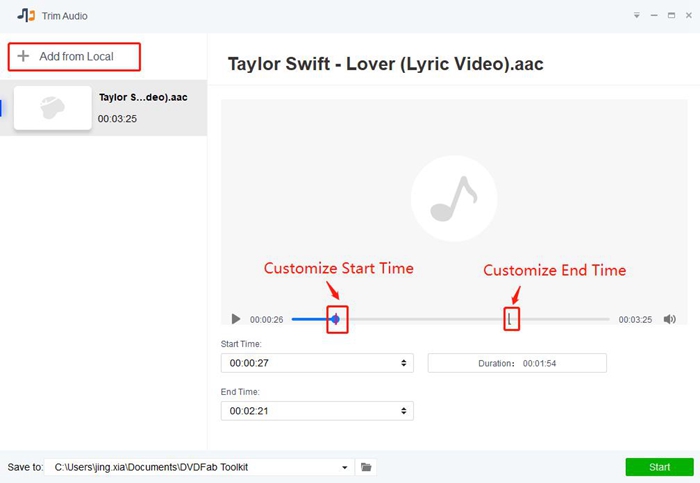This screenshot has width=700, height=483.
Task: Mute audio with the speaker icon
Action: point(669,320)
